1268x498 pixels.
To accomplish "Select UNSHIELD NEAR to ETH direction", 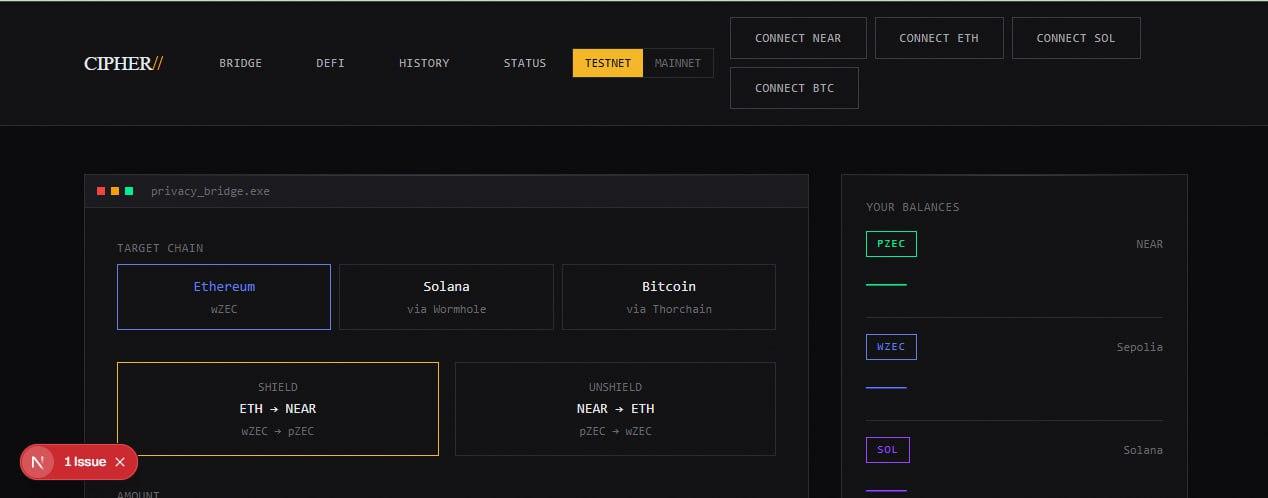I will pos(615,409).
